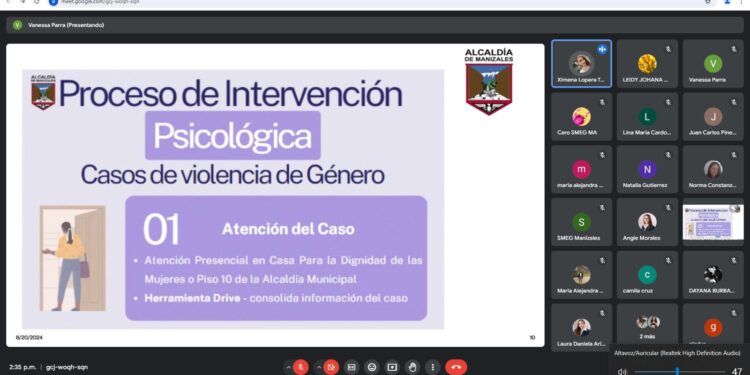The image size is (750, 375).
Task: Click the Vanessa Parra (Presentando) banner
Action: [375, 25]
